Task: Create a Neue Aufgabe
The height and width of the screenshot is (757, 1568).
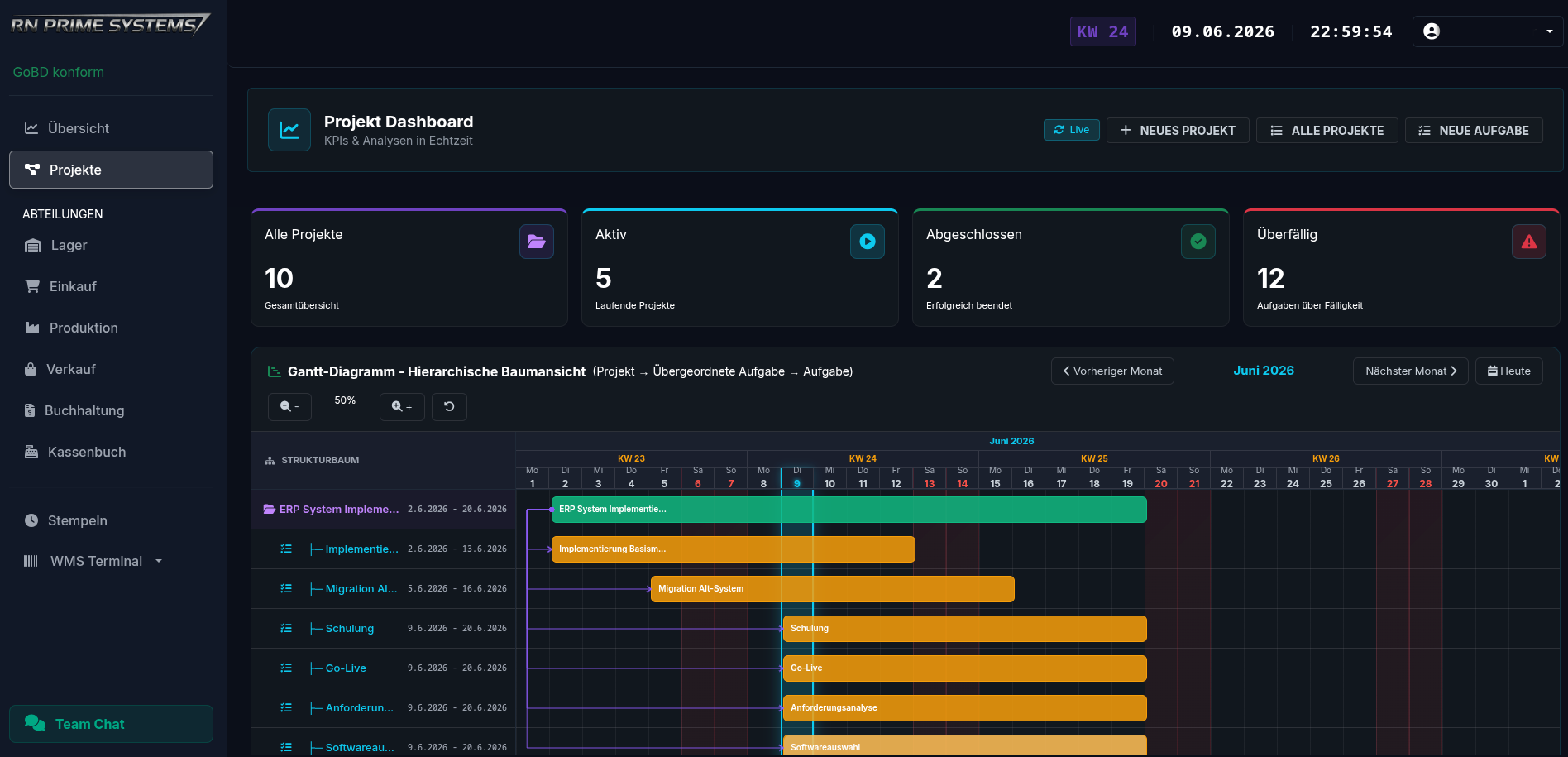Action: (1474, 131)
